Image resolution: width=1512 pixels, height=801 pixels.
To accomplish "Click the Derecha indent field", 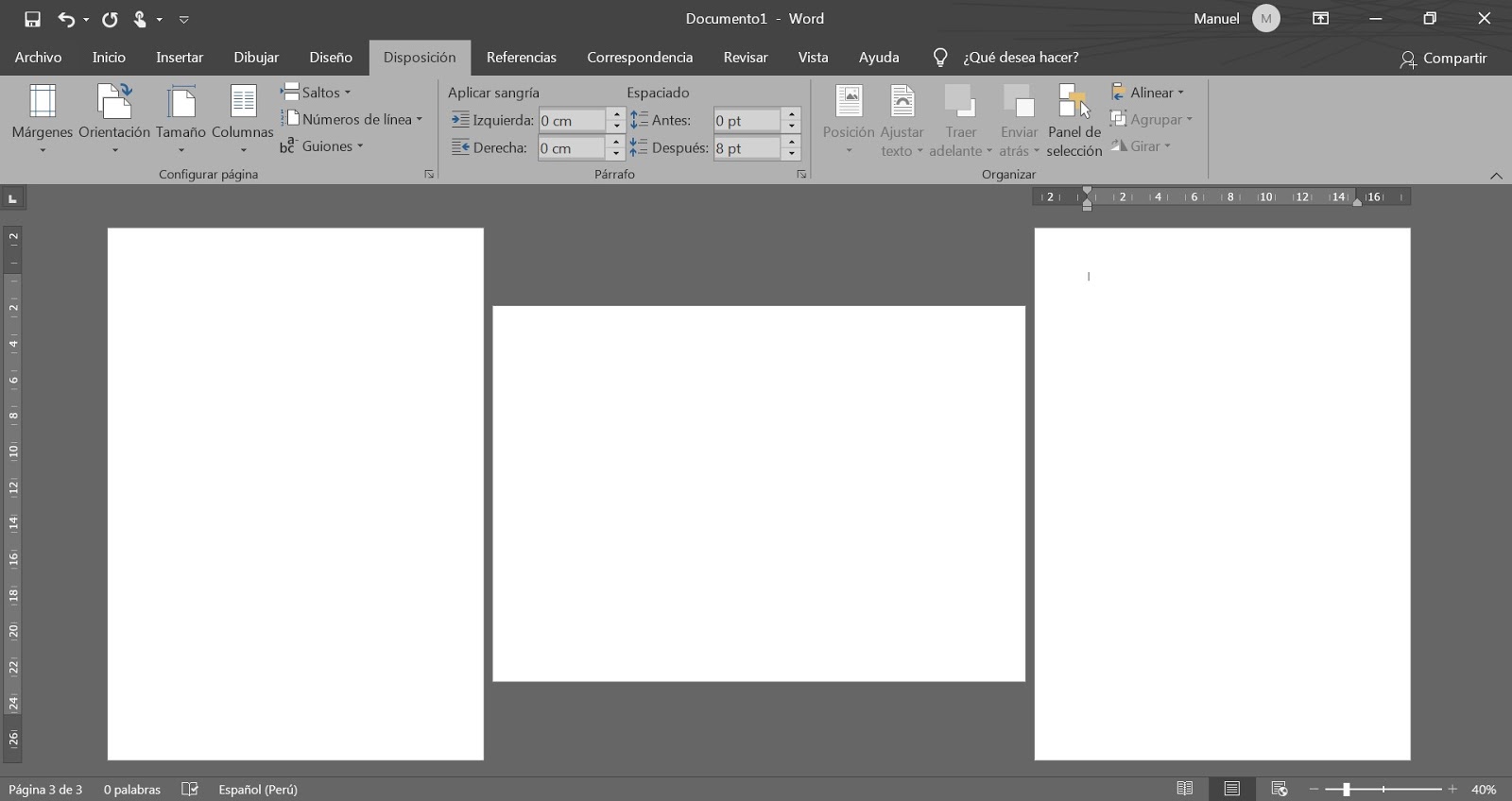I will (x=572, y=148).
